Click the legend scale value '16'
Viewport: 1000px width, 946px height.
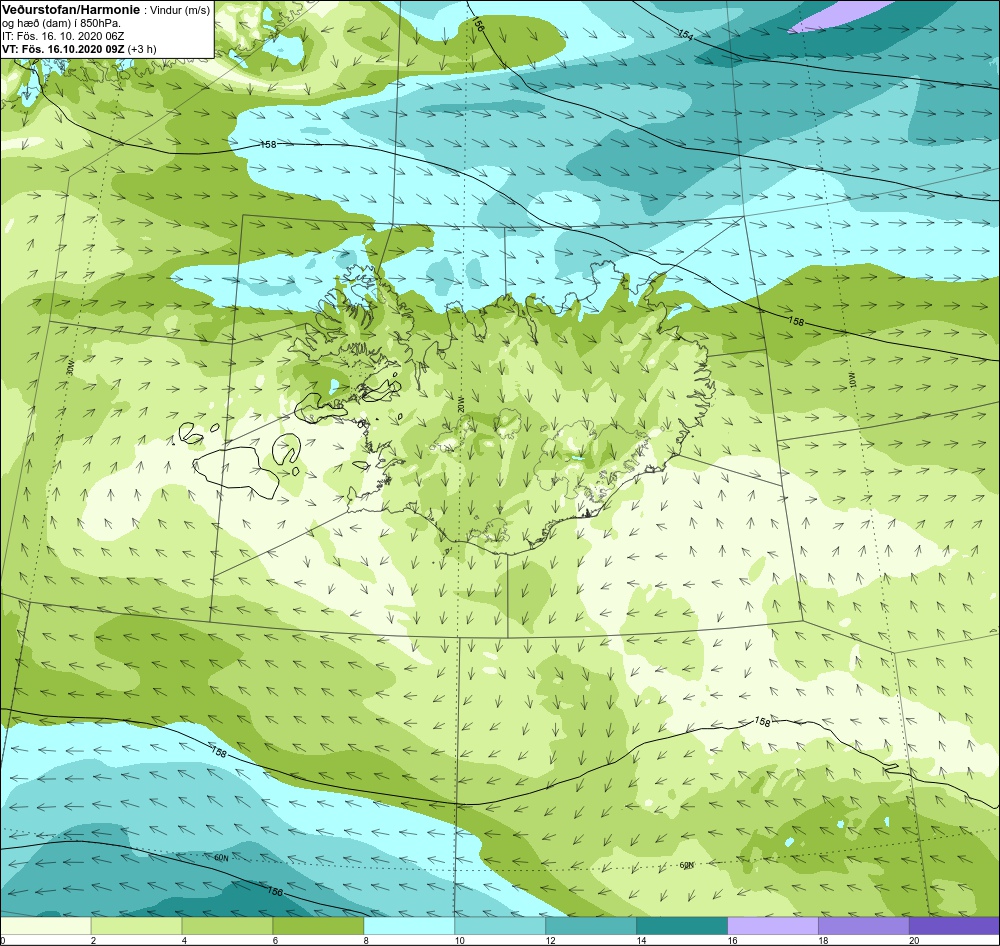pyautogui.click(x=732, y=940)
